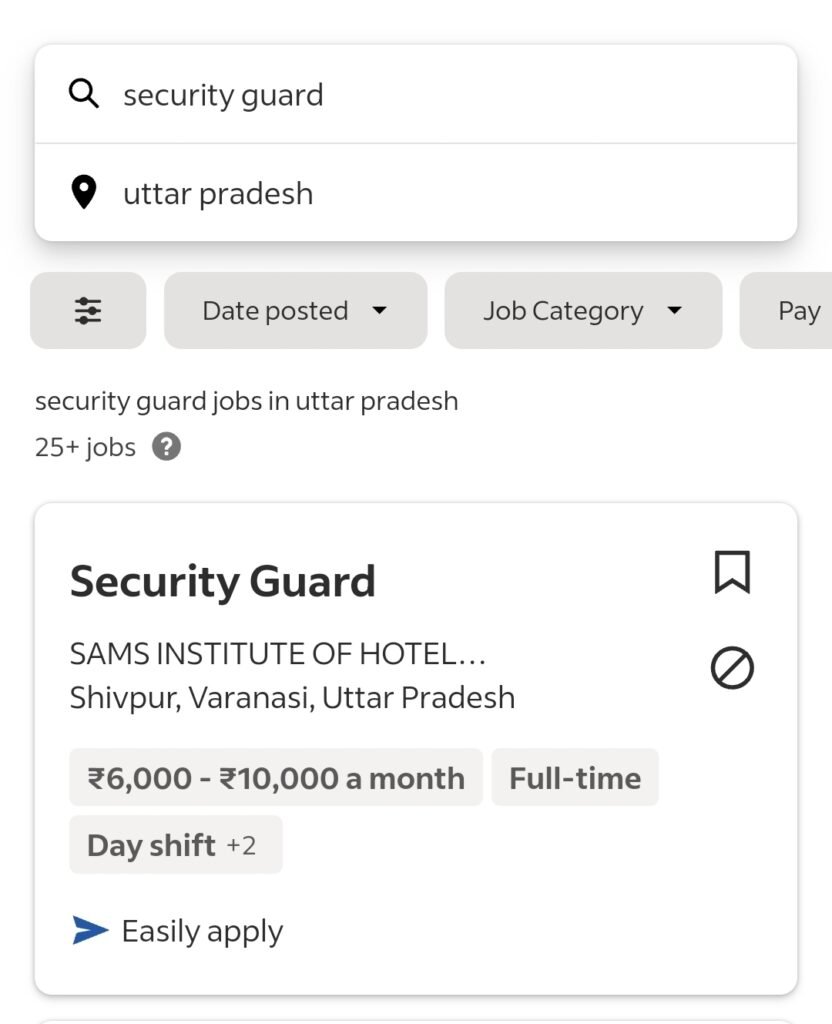
Task: Click the Day shift +2 tag
Action: coord(175,845)
